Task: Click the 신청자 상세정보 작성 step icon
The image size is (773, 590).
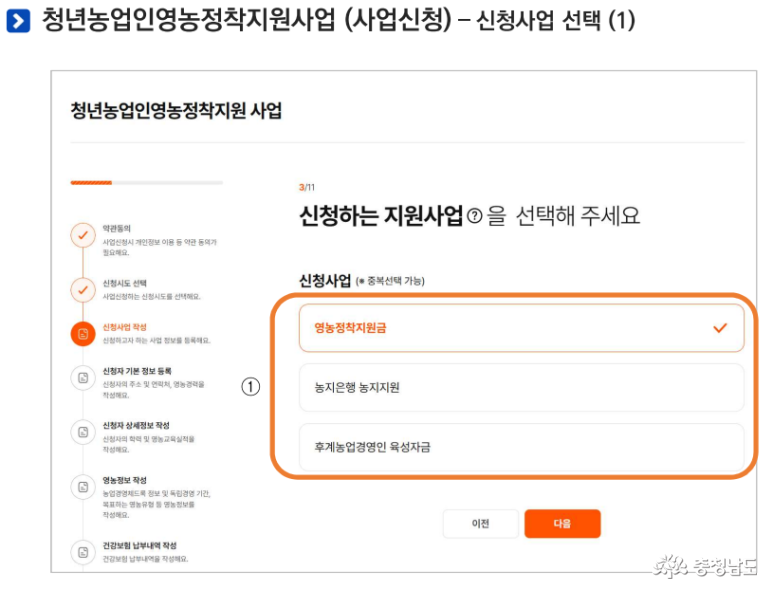Action: coord(83,432)
